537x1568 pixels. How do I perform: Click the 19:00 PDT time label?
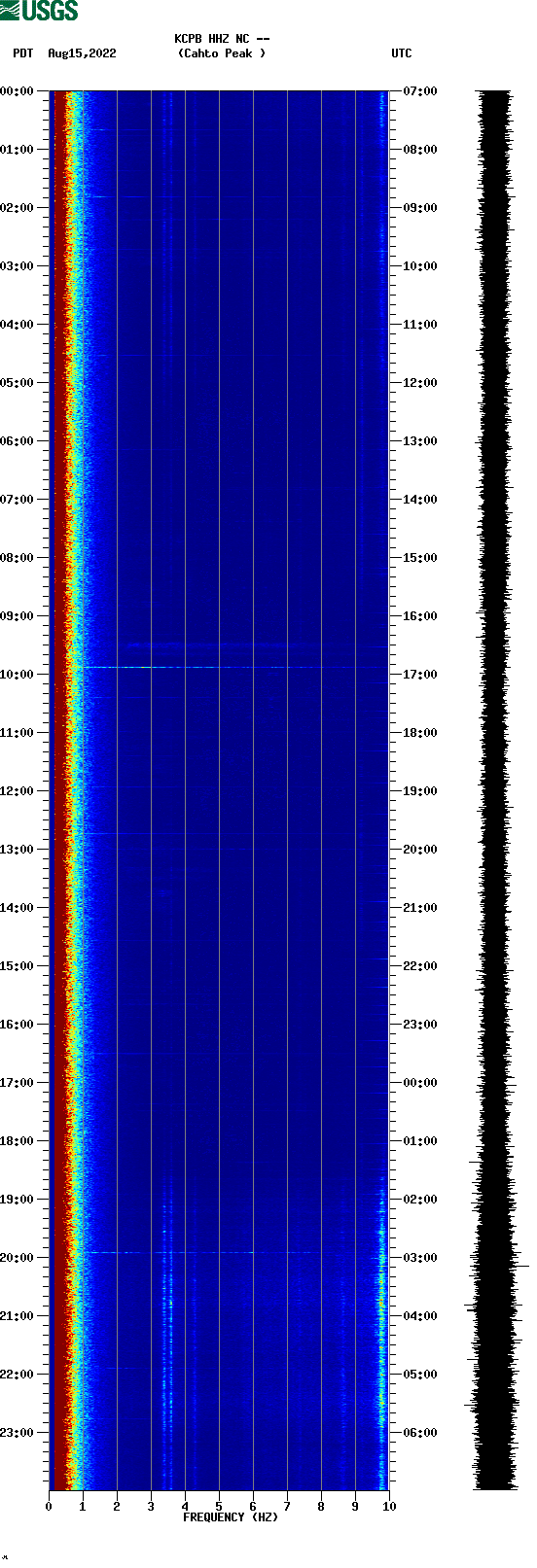click(18, 1200)
